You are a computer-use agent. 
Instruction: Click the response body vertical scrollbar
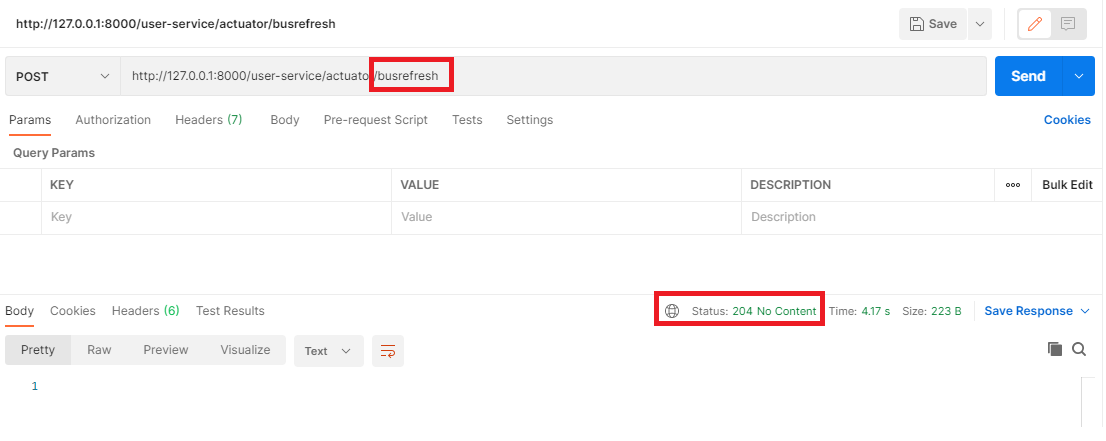pyautogui.click(x=1087, y=402)
